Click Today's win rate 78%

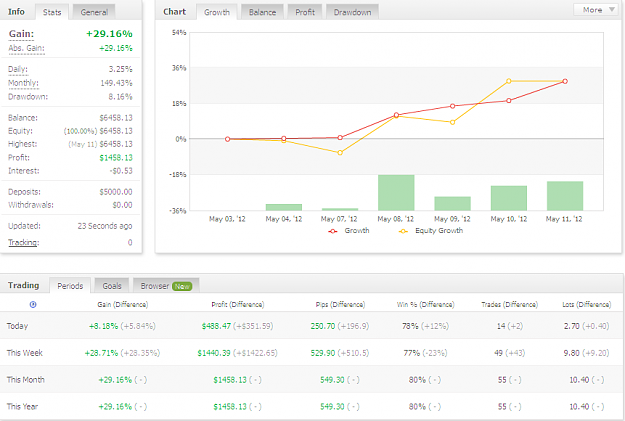[410, 326]
